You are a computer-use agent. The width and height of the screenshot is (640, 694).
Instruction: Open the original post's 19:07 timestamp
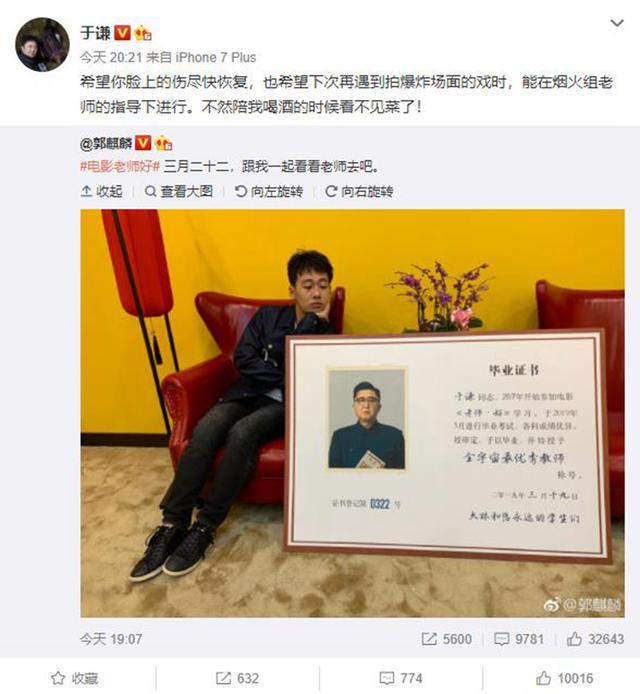(x=111, y=639)
